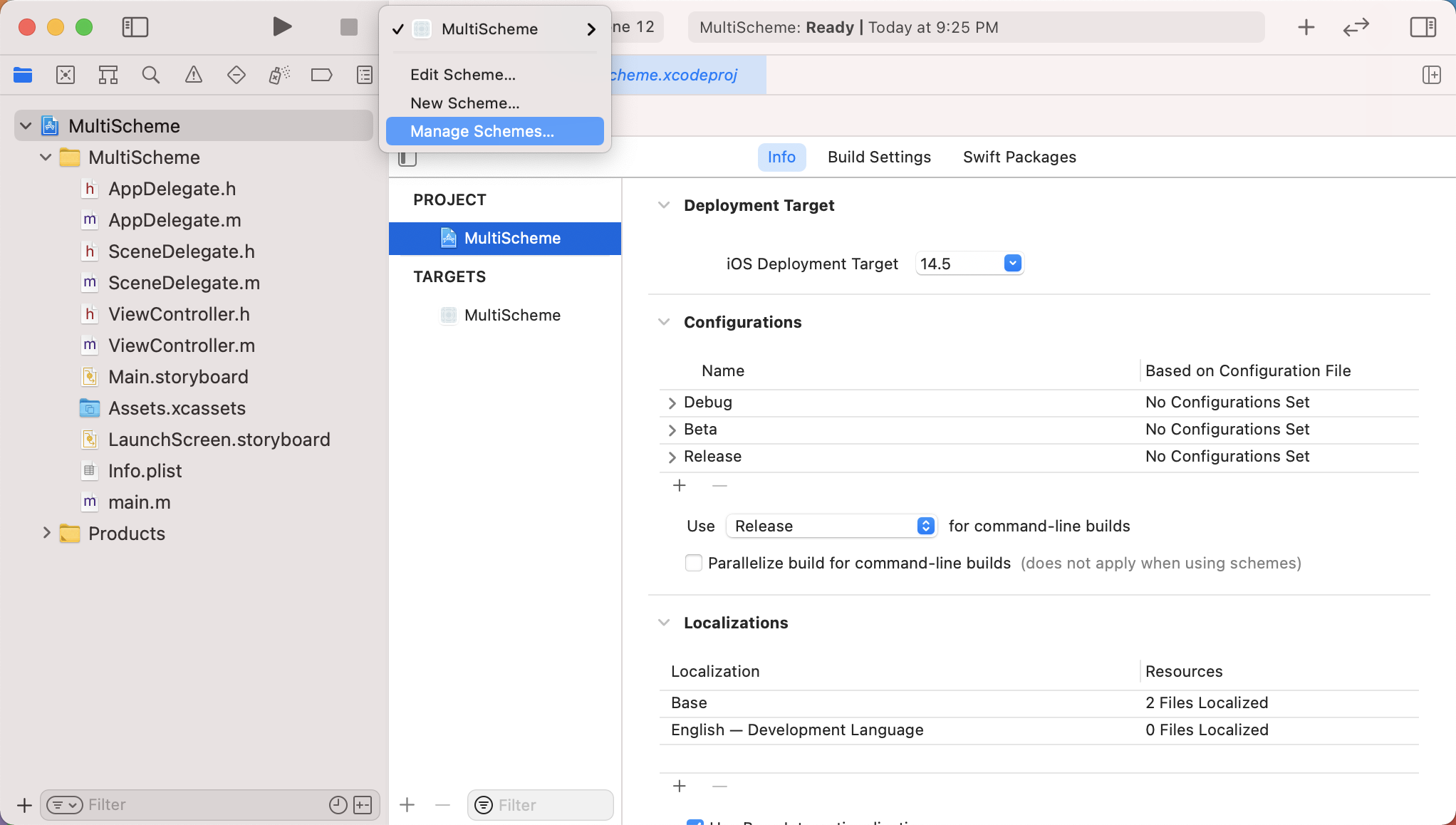This screenshot has width=1456, height=825.
Task: Open the Breakpoint navigator icon
Action: click(321, 75)
